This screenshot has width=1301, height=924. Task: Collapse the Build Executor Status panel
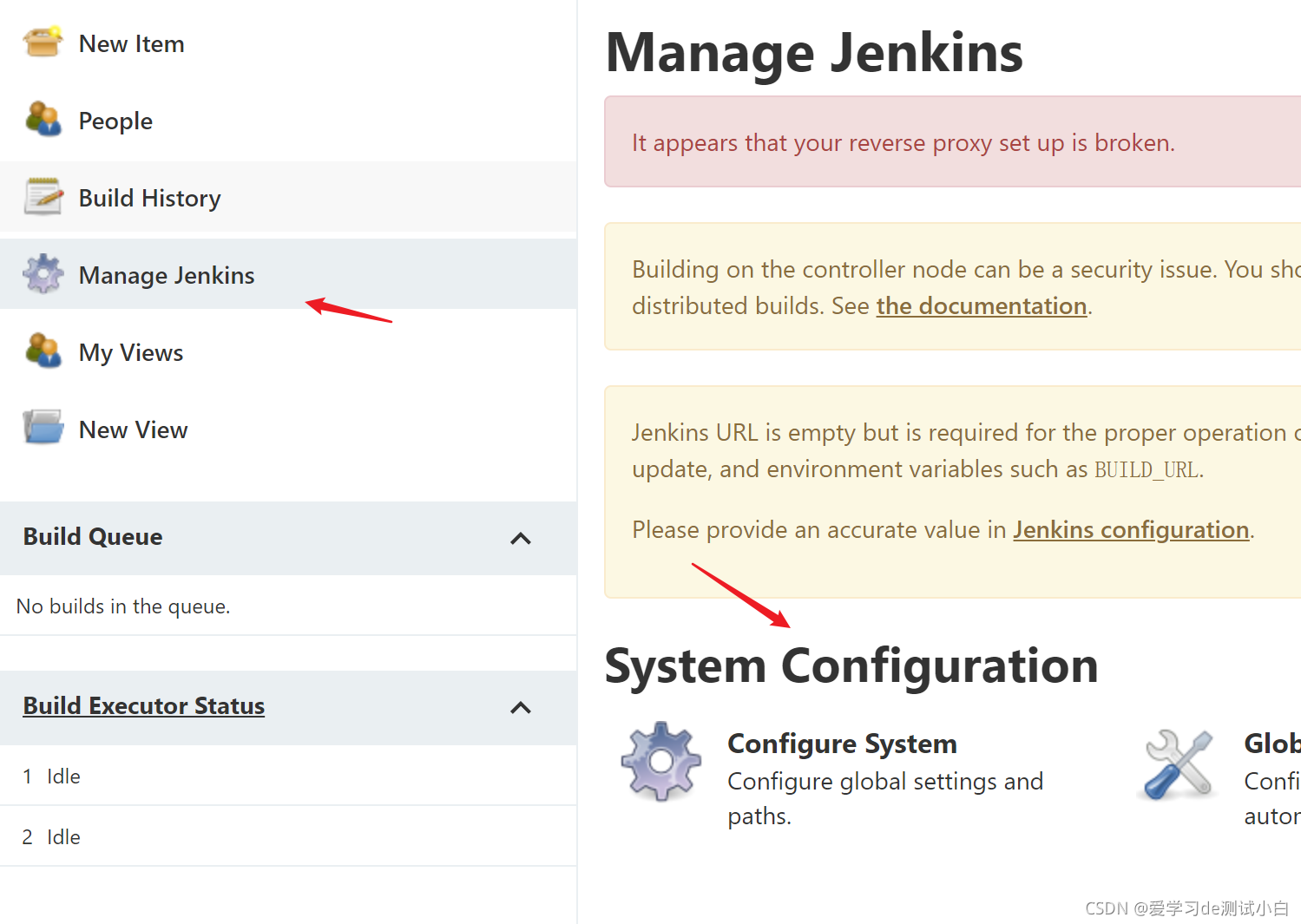[x=521, y=708]
